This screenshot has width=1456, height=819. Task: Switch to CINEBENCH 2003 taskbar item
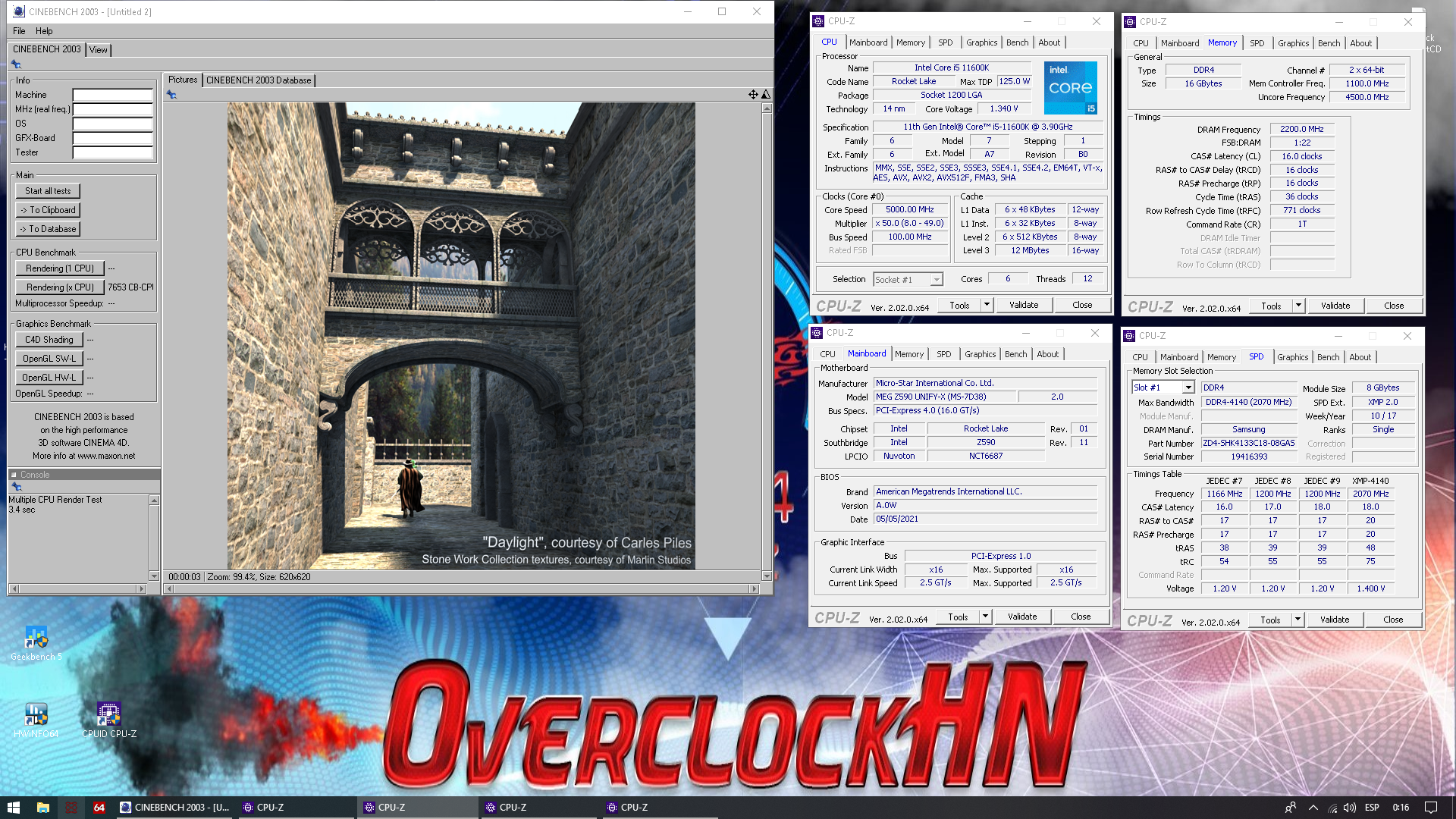174,808
